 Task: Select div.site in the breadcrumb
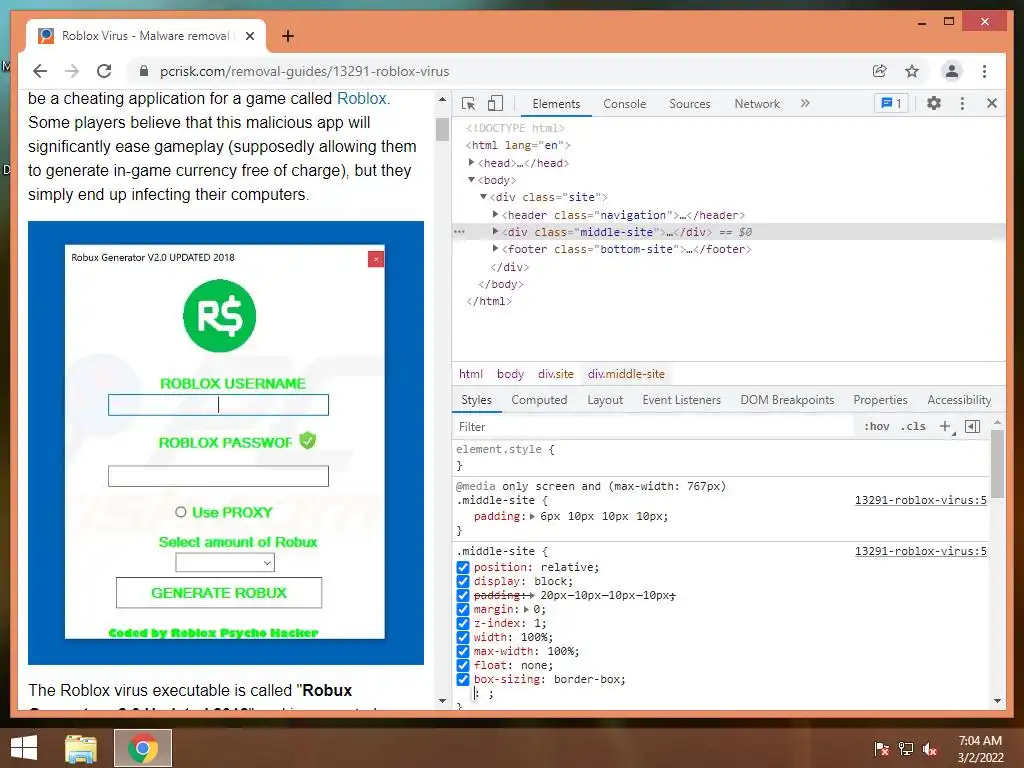pyautogui.click(x=556, y=374)
